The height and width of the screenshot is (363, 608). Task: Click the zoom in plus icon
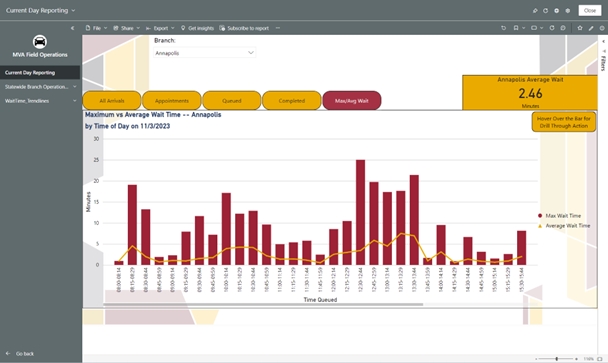click(x=577, y=359)
